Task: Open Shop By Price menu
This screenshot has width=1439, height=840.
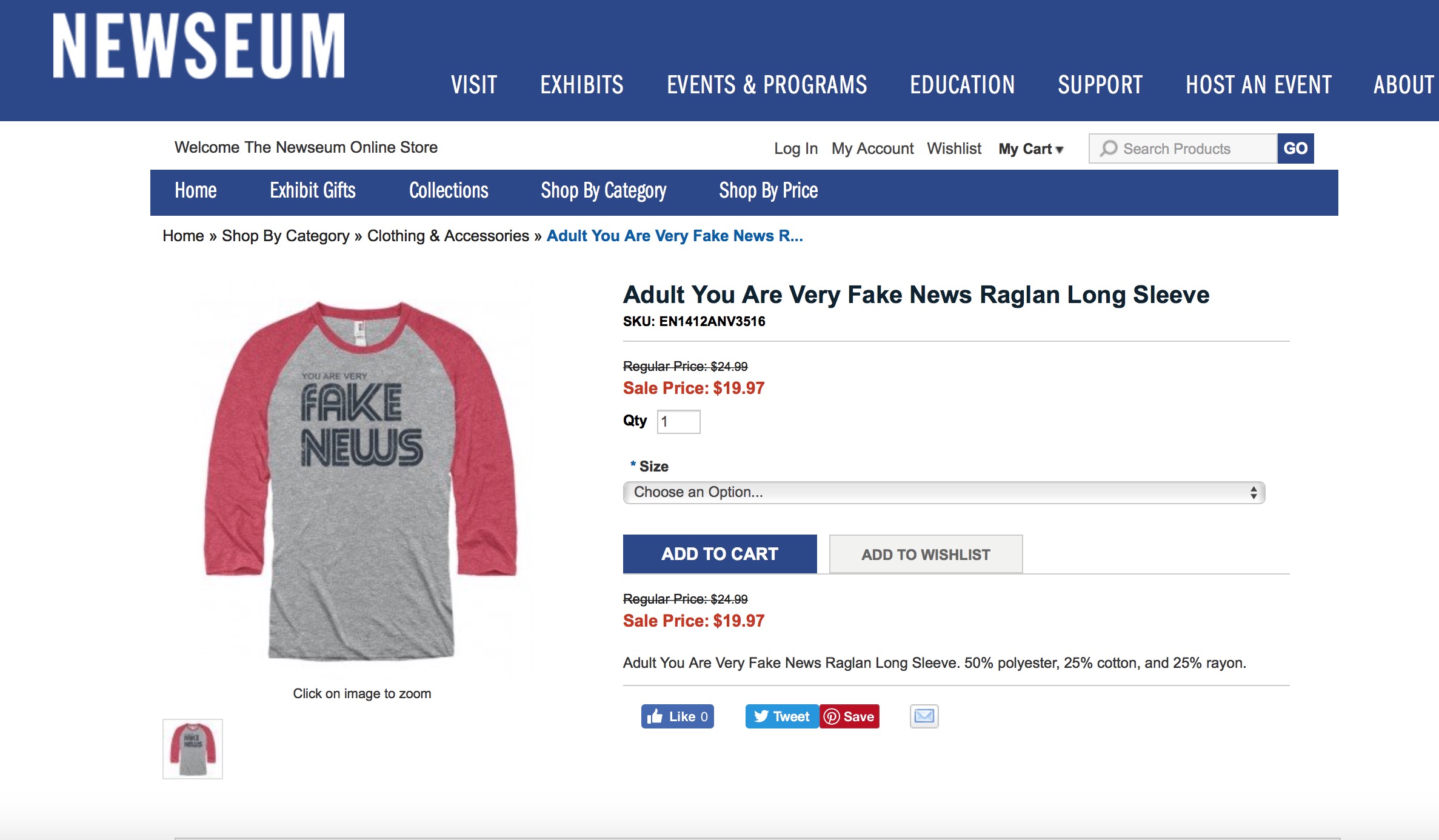Action: click(768, 191)
